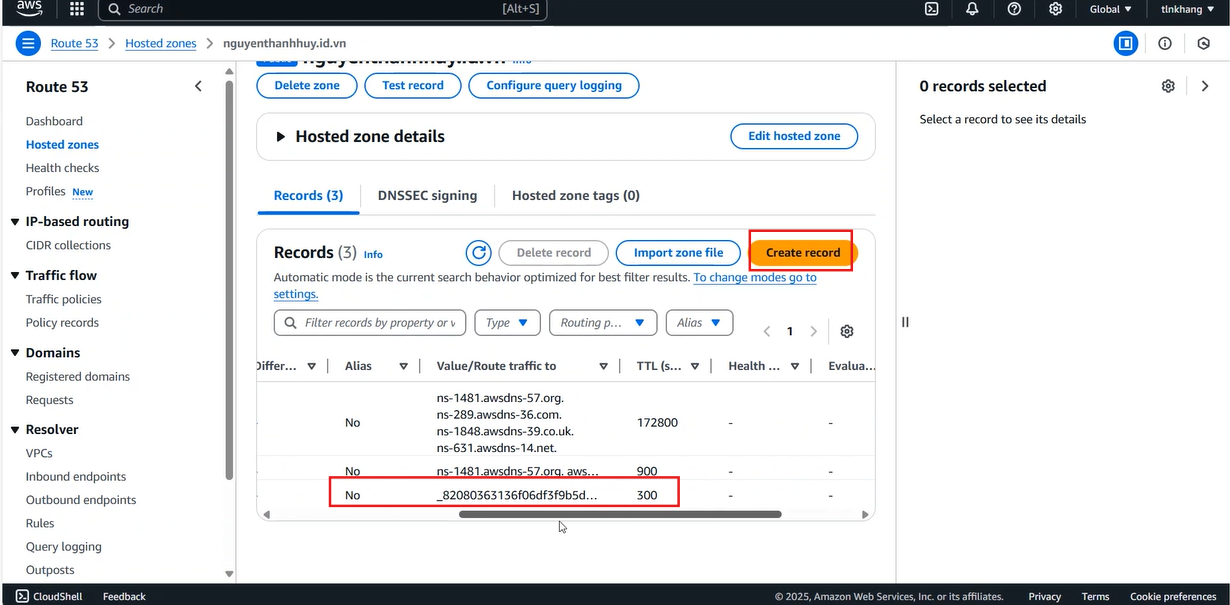Switch to the Records (3) tab

(x=308, y=195)
